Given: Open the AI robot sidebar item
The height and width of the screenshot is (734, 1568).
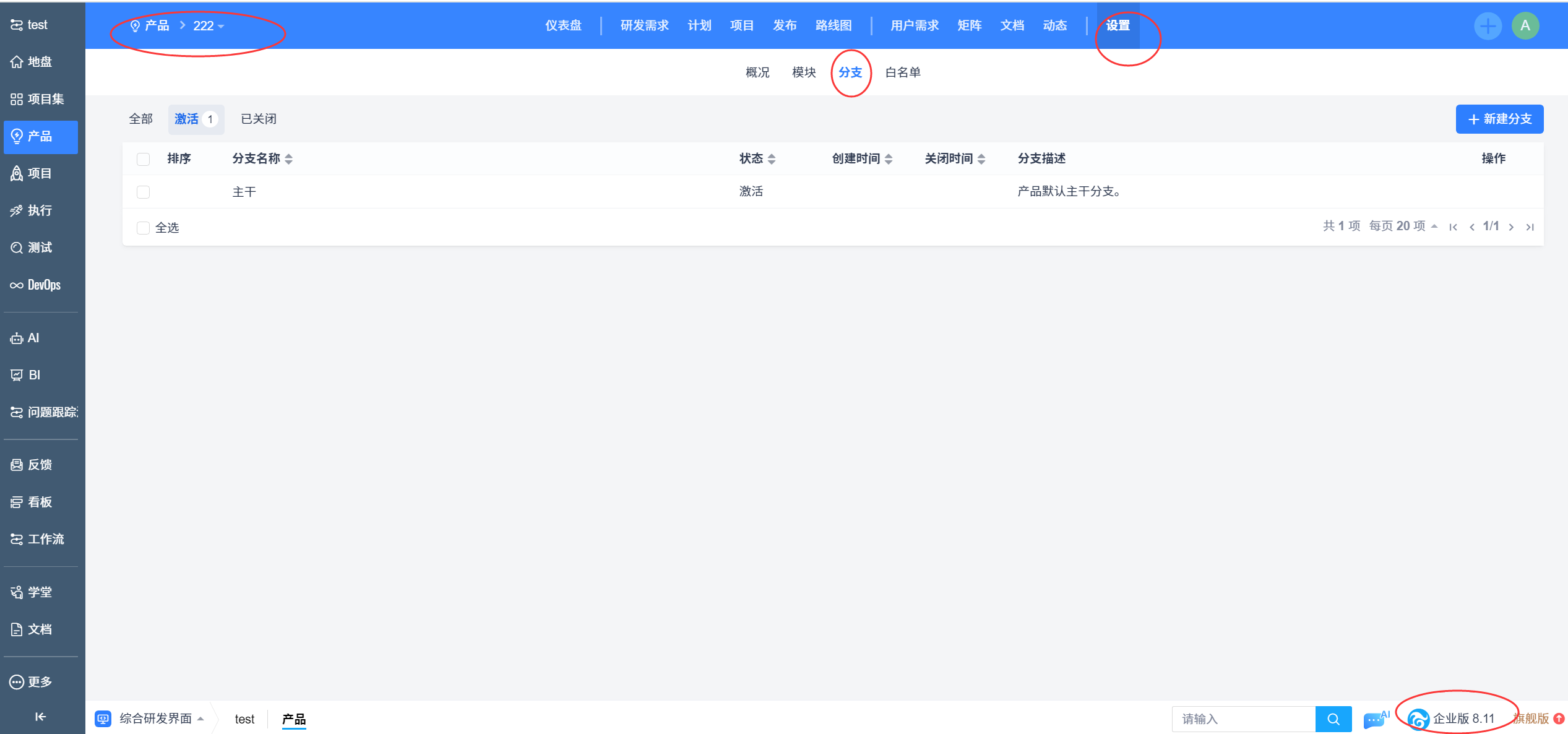Looking at the screenshot, I should tap(17, 339).
